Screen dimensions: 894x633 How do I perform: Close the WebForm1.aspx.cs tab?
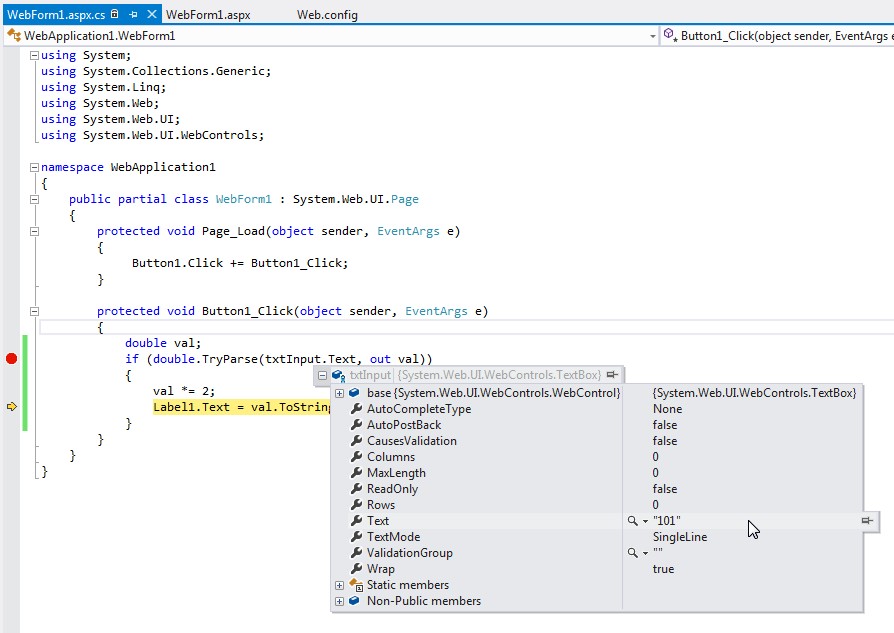pos(152,14)
